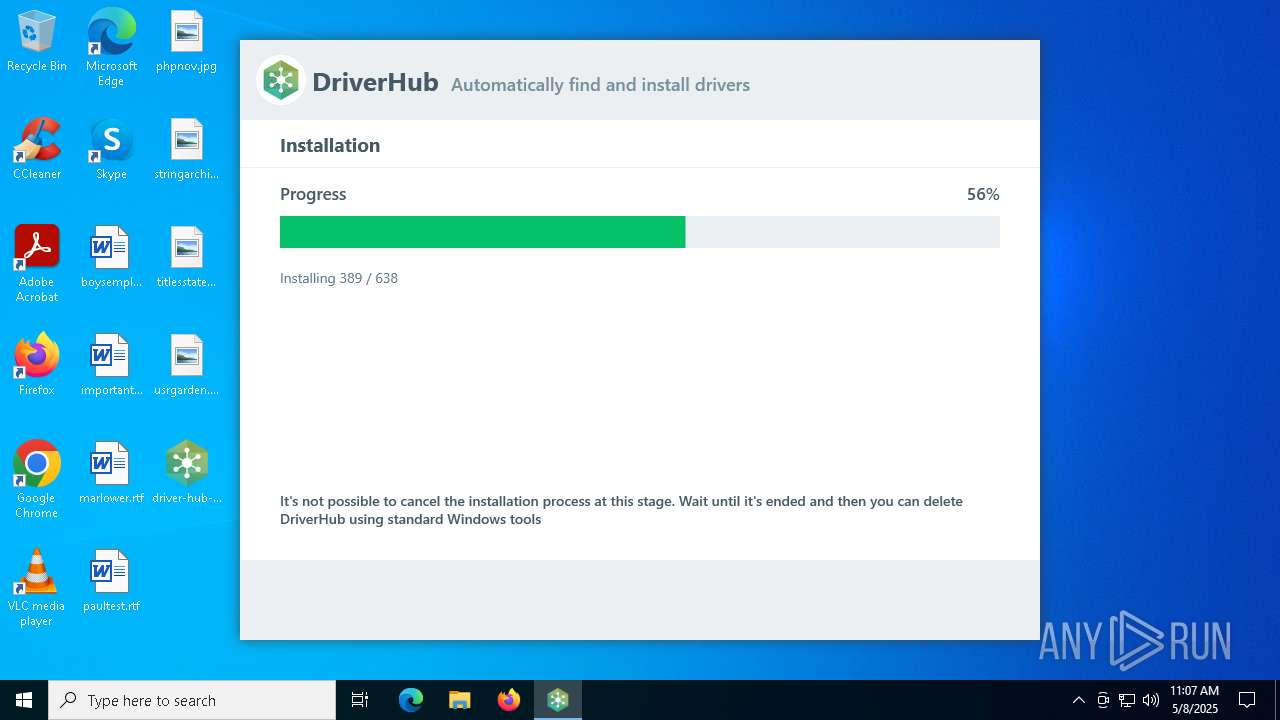
Task: Select the titlesstate... image file
Action: click(x=186, y=258)
